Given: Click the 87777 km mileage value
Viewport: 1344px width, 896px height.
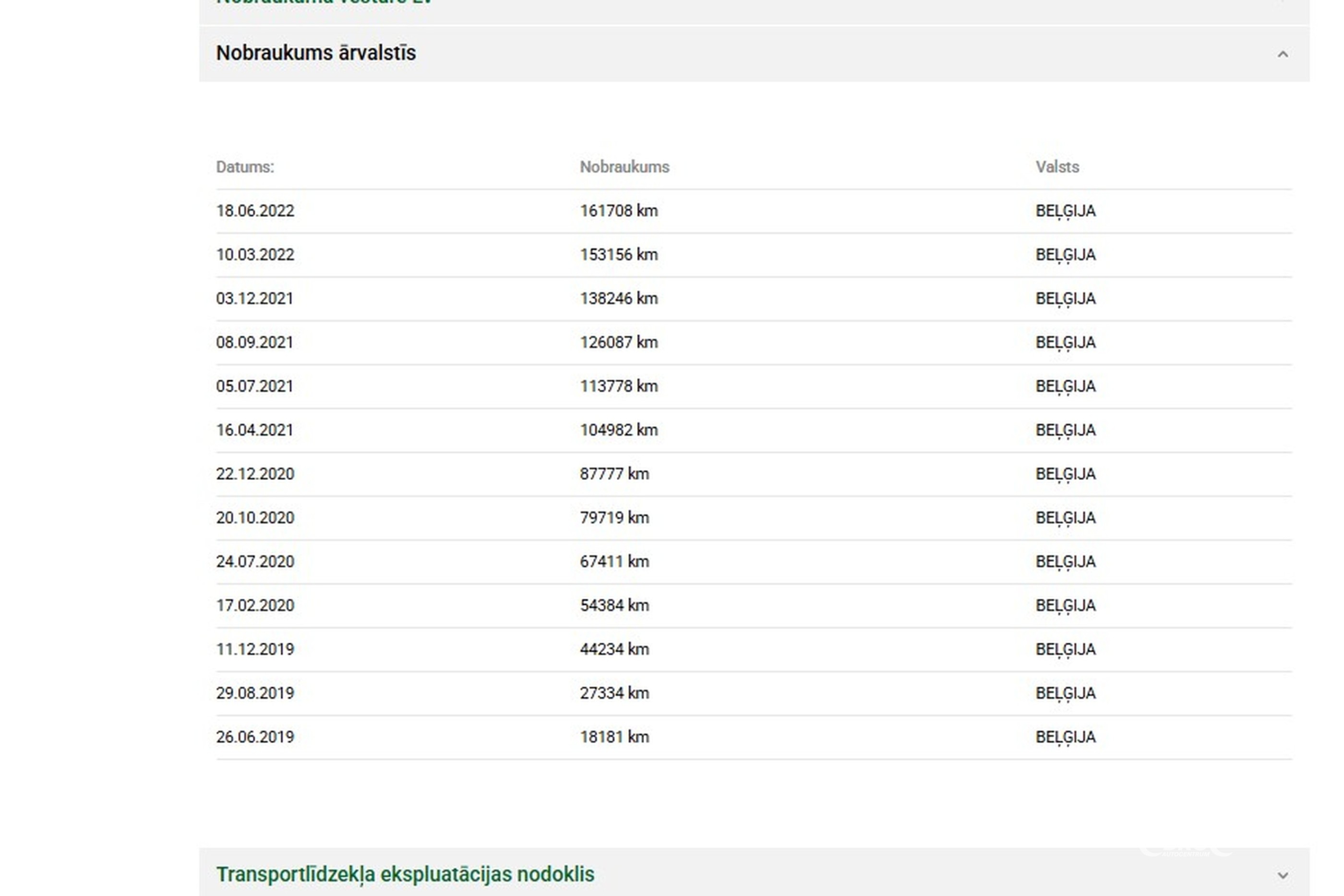Looking at the screenshot, I should [614, 474].
